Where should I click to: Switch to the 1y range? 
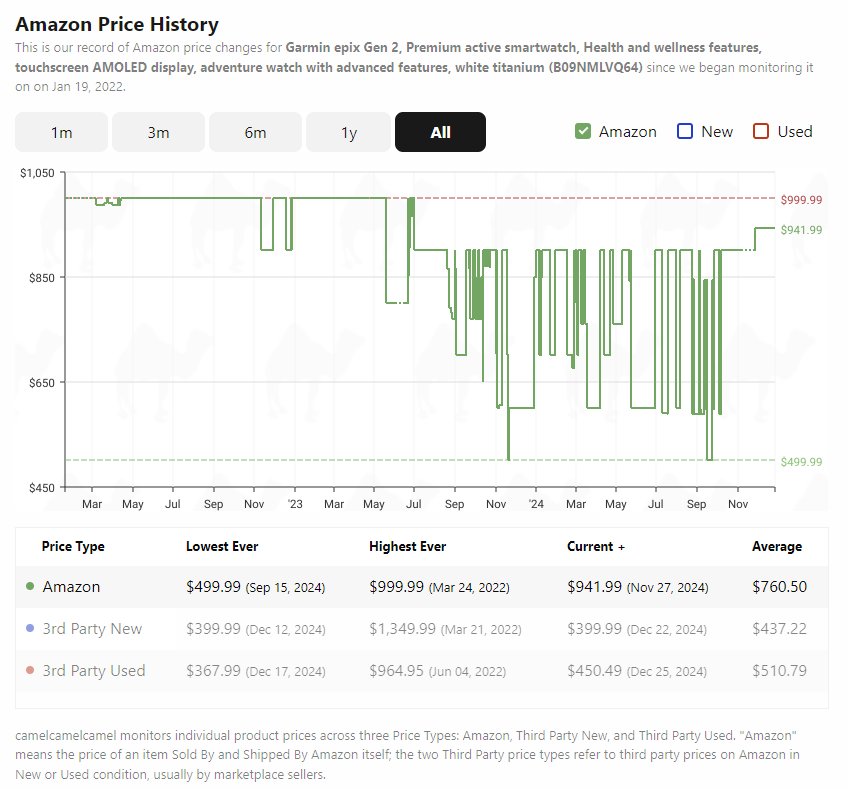[x=349, y=132]
